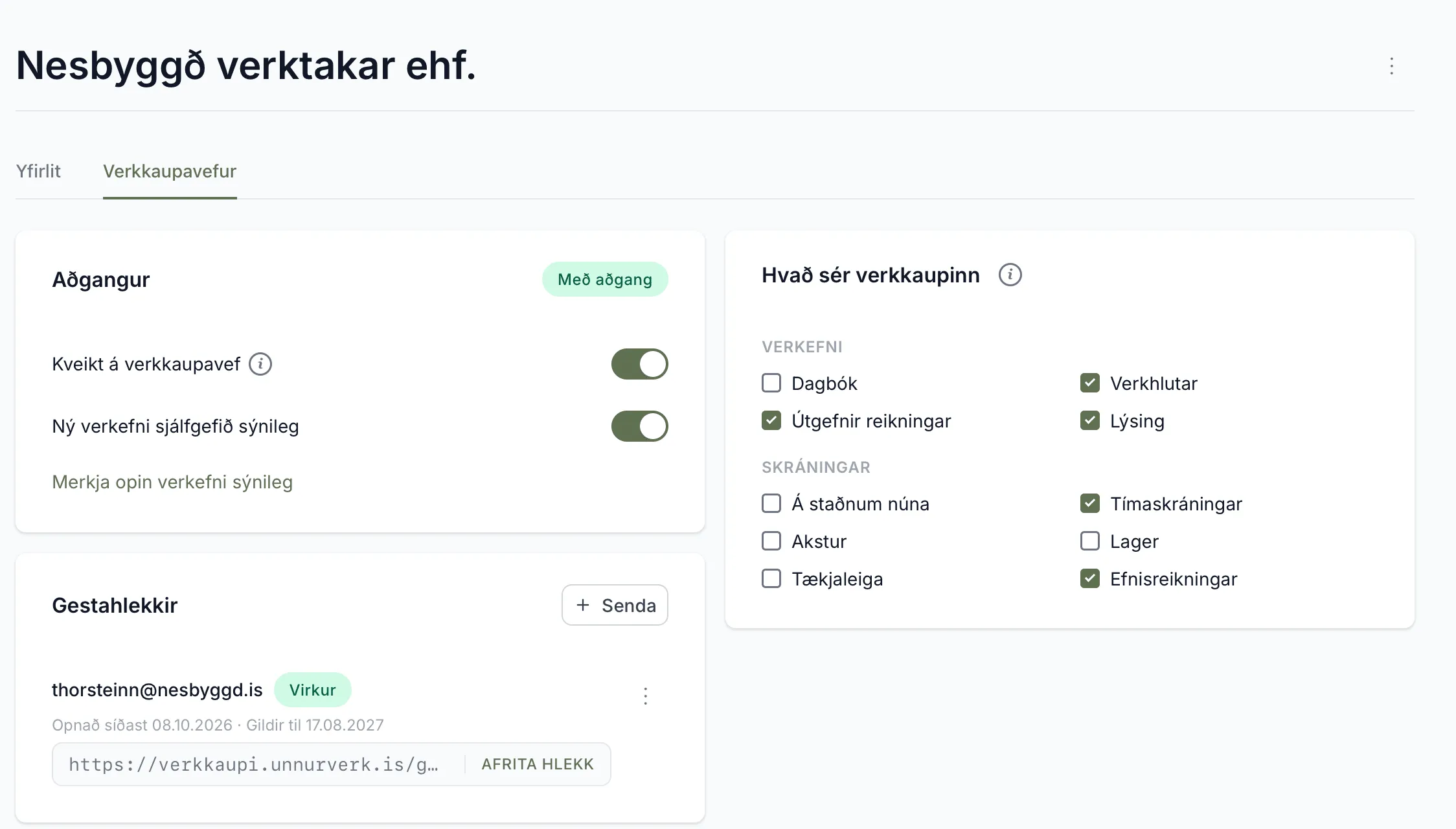1456x829 pixels.
Task: Select the Verkkaupavefur tab
Action: [x=170, y=171]
